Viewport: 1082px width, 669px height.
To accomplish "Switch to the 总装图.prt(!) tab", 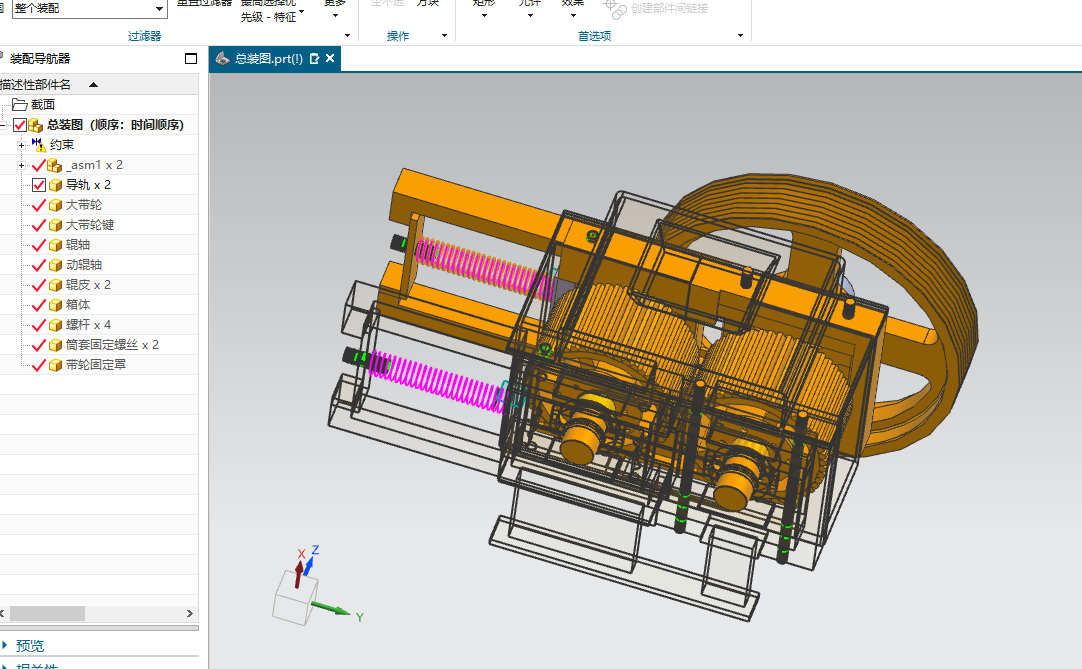I will coord(268,59).
